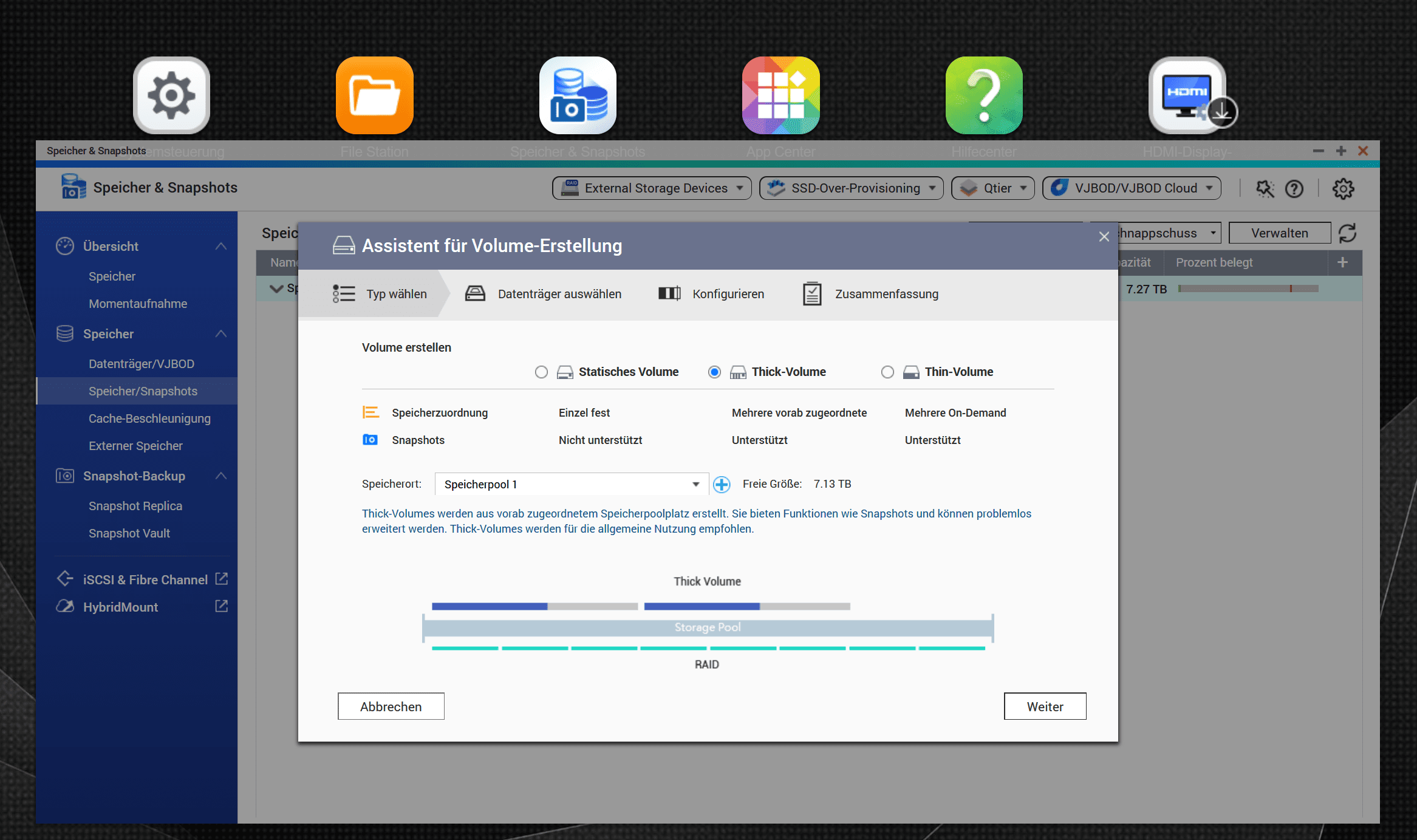Launch the App Center desktop icon
The height and width of the screenshot is (840, 1417).
pyautogui.click(x=781, y=95)
